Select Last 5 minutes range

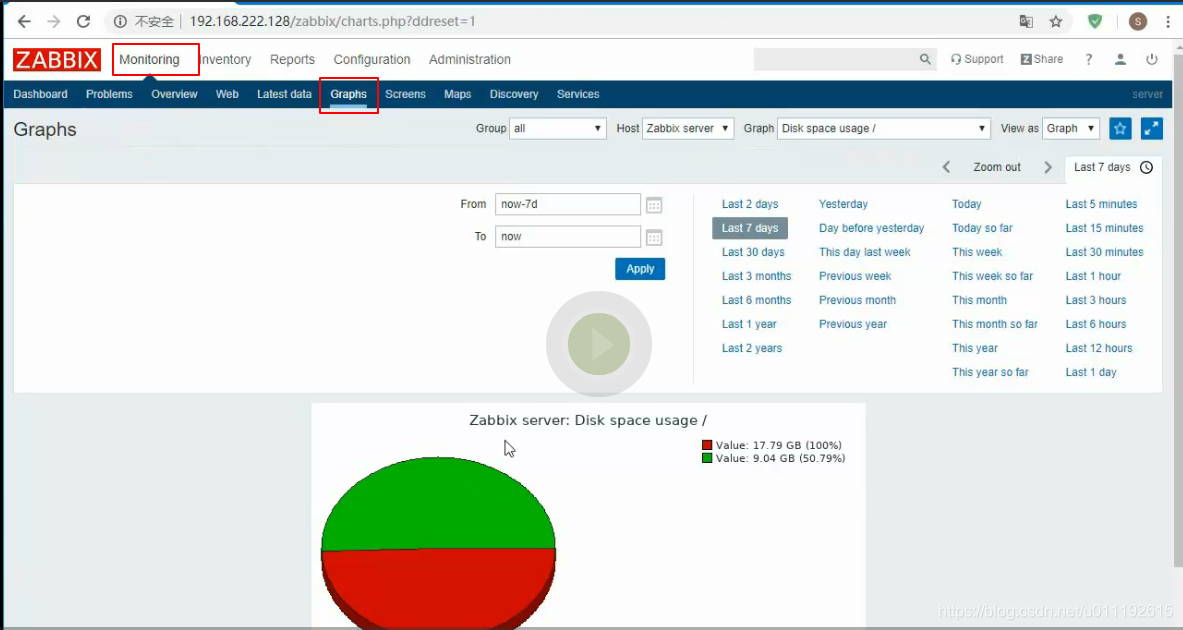[1102, 204]
